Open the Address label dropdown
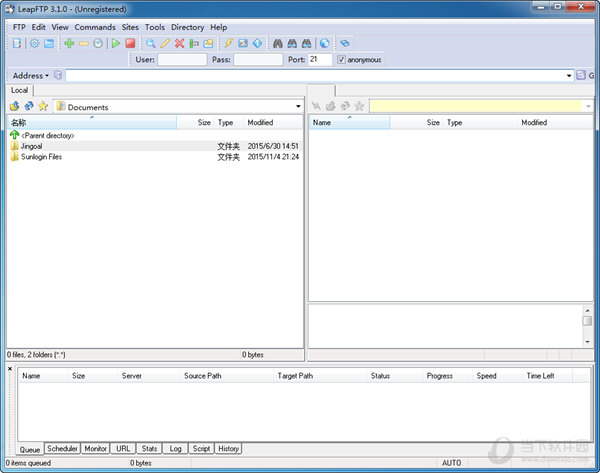The image size is (600, 473). tap(31, 75)
